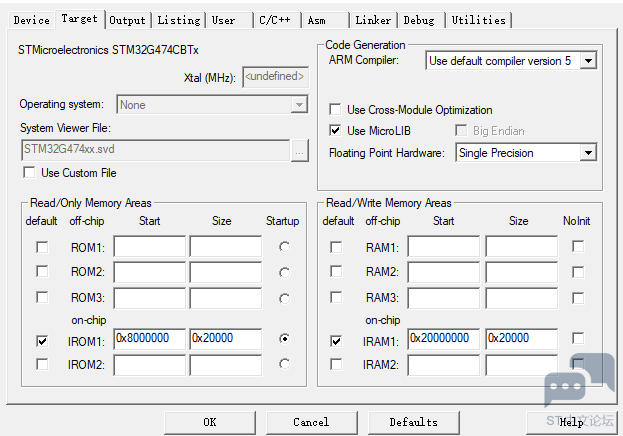Select the Target tab
Image resolution: width=623 pixels, height=436 pixels.
(x=79, y=19)
